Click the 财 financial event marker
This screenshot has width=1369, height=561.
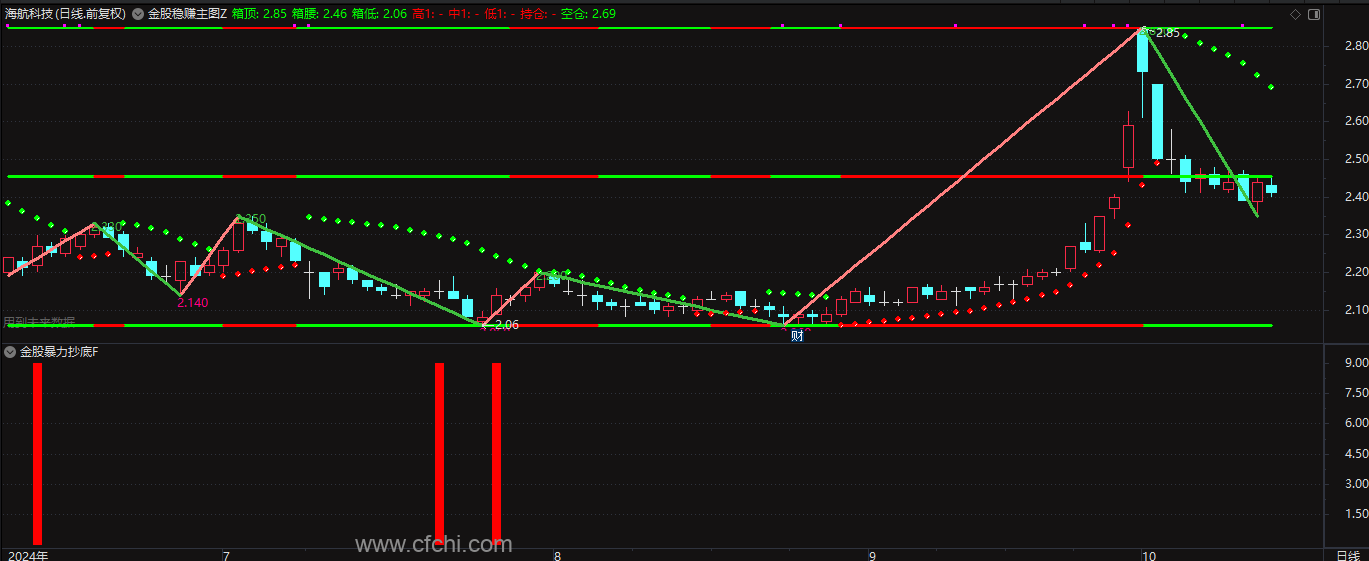click(797, 336)
